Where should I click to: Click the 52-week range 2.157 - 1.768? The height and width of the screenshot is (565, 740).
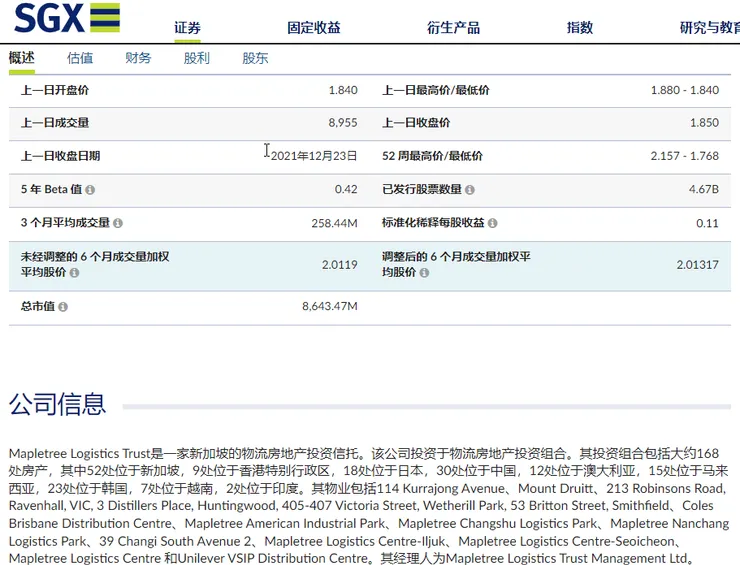point(685,156)
